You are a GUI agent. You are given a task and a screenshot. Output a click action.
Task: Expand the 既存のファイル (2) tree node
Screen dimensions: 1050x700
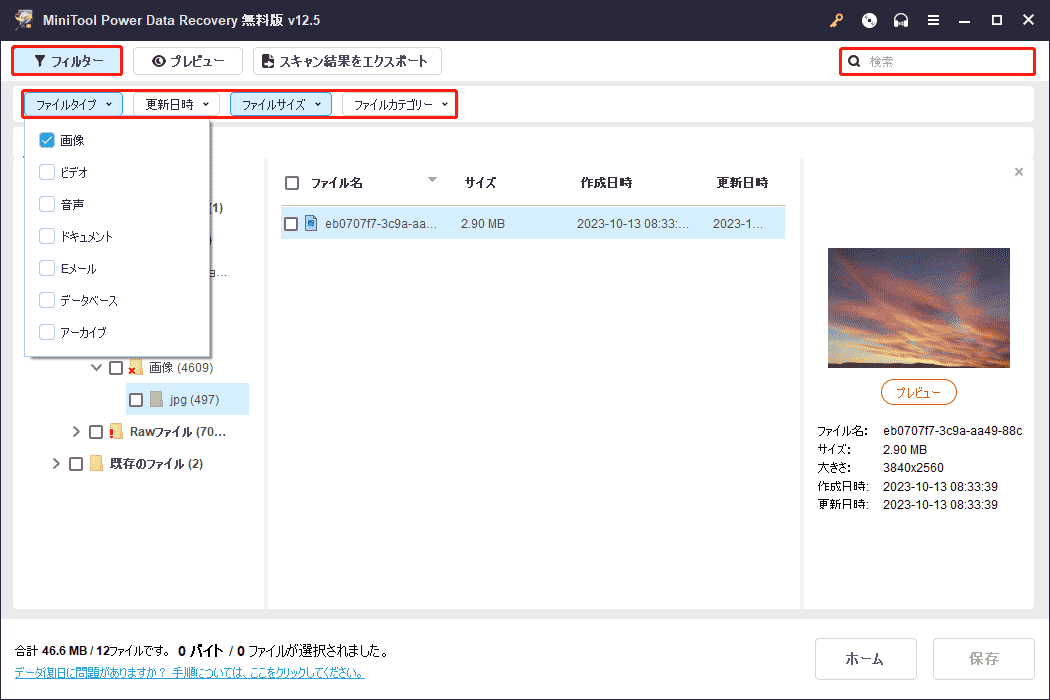(x=56, y=464)
